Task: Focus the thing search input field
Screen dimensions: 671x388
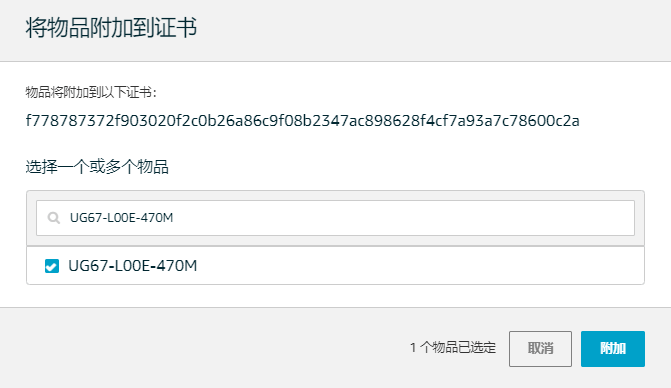Action: (x=335, y=218)
